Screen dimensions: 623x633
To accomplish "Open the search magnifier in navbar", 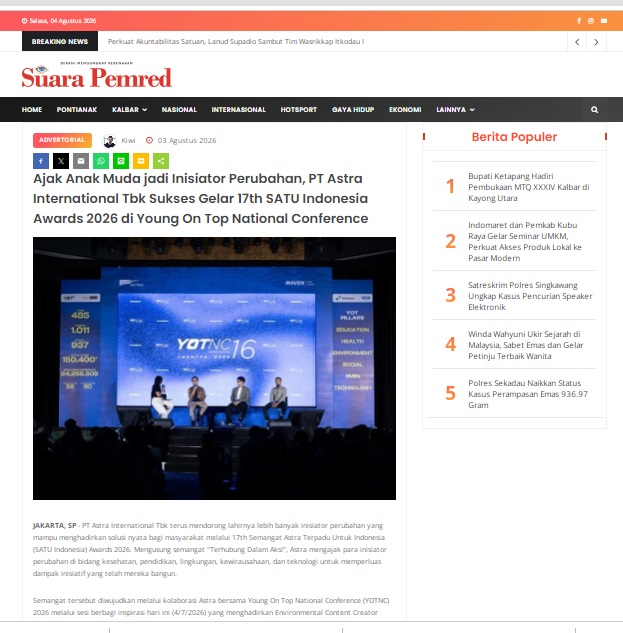I will pos(594,109).
